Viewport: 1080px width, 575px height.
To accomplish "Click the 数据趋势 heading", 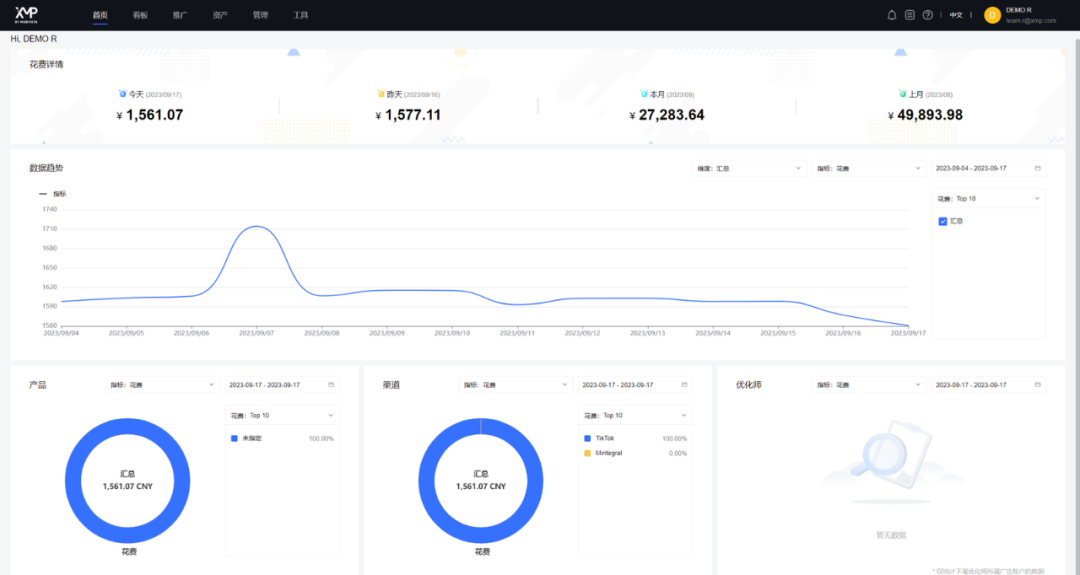I will point(46,168).
